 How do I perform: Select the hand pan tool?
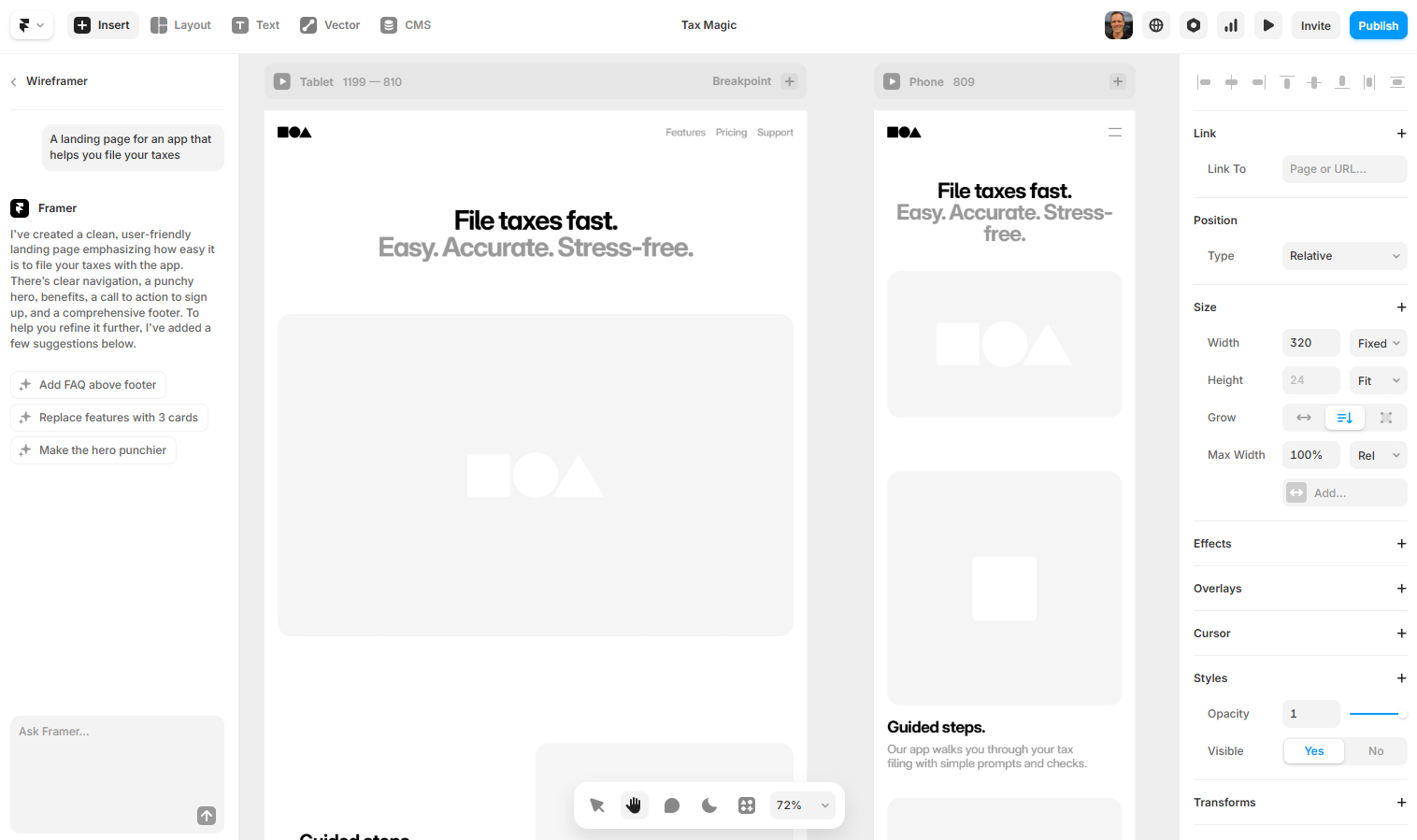point(635,805)
